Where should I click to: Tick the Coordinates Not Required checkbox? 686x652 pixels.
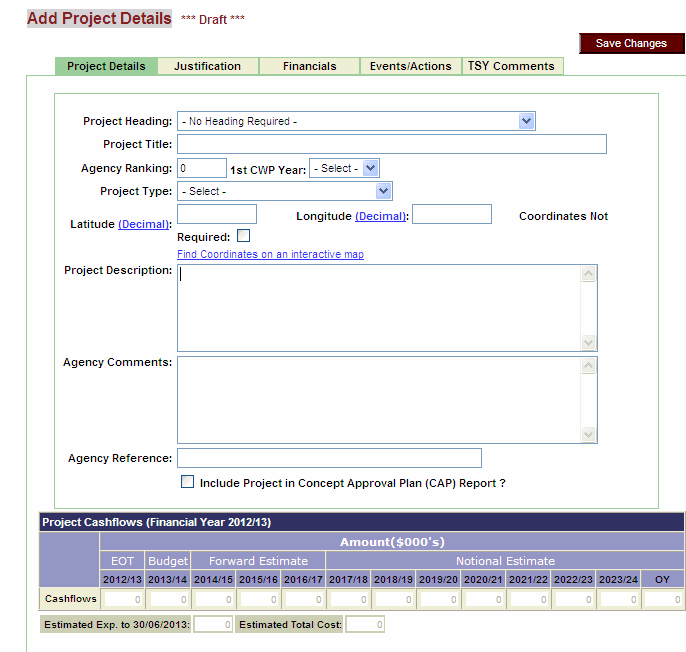(x=243, y=236)
